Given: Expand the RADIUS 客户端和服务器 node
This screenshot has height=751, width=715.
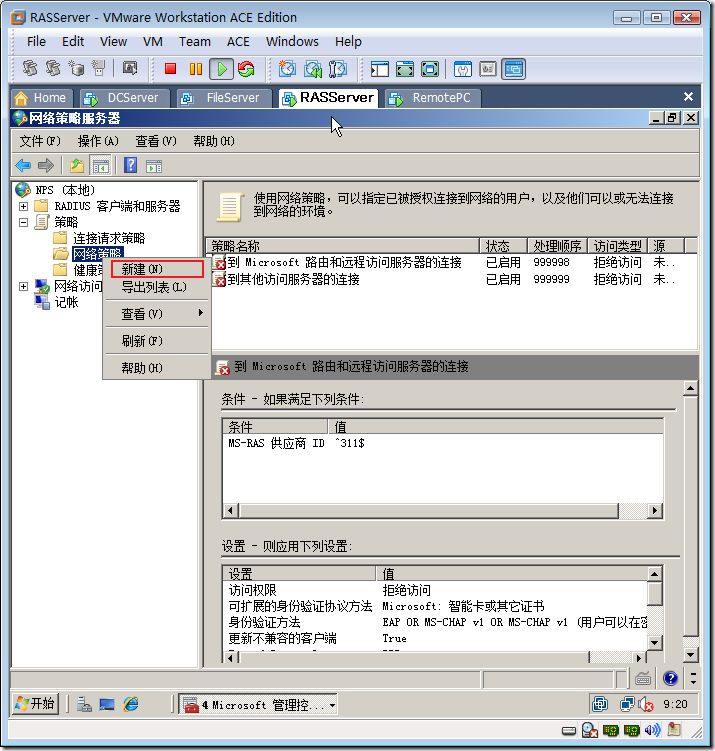Looking at the screenshot, I should (x=23, y=206).
